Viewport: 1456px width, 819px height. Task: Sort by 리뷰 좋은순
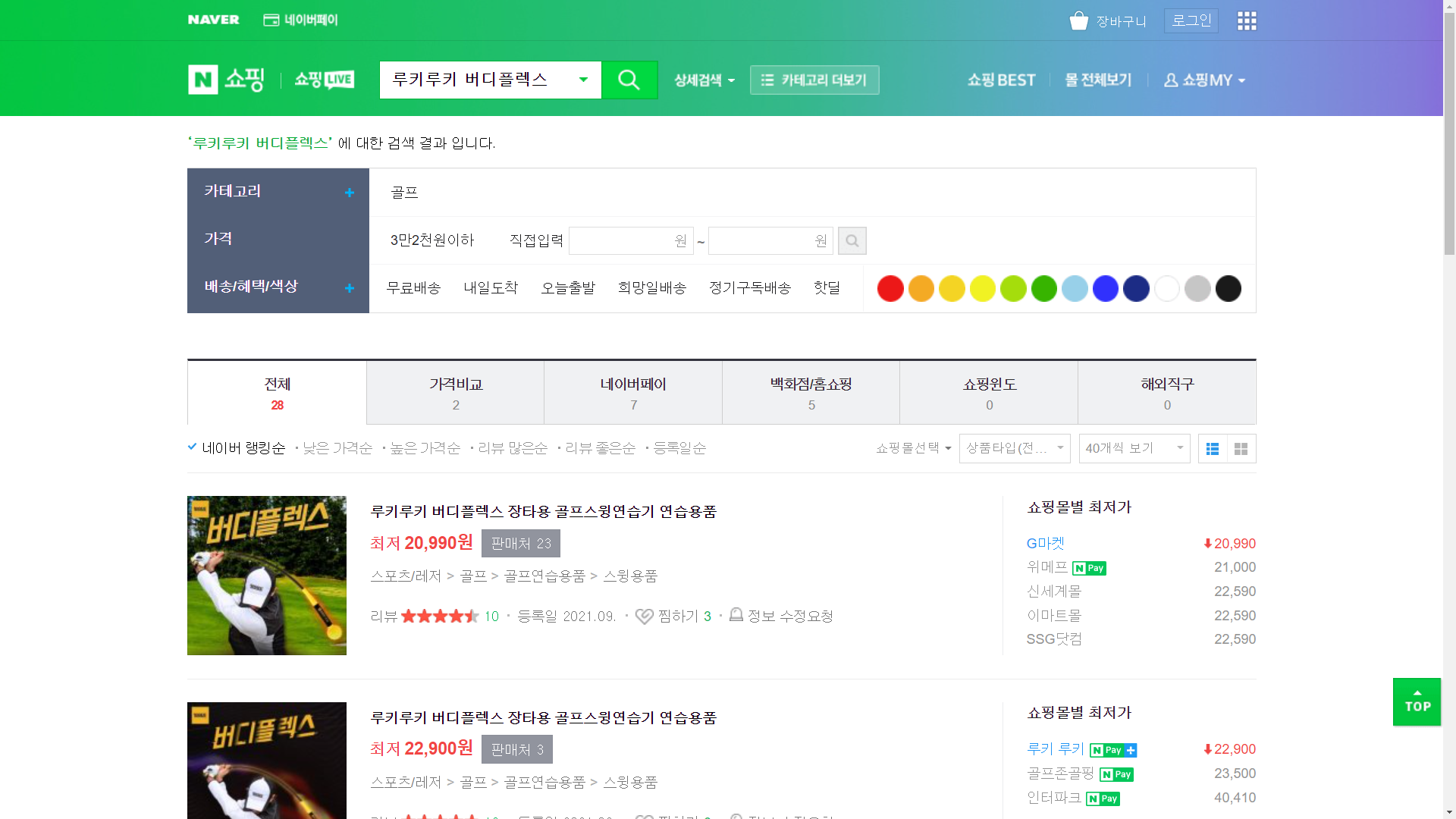(x=601, y=448)
